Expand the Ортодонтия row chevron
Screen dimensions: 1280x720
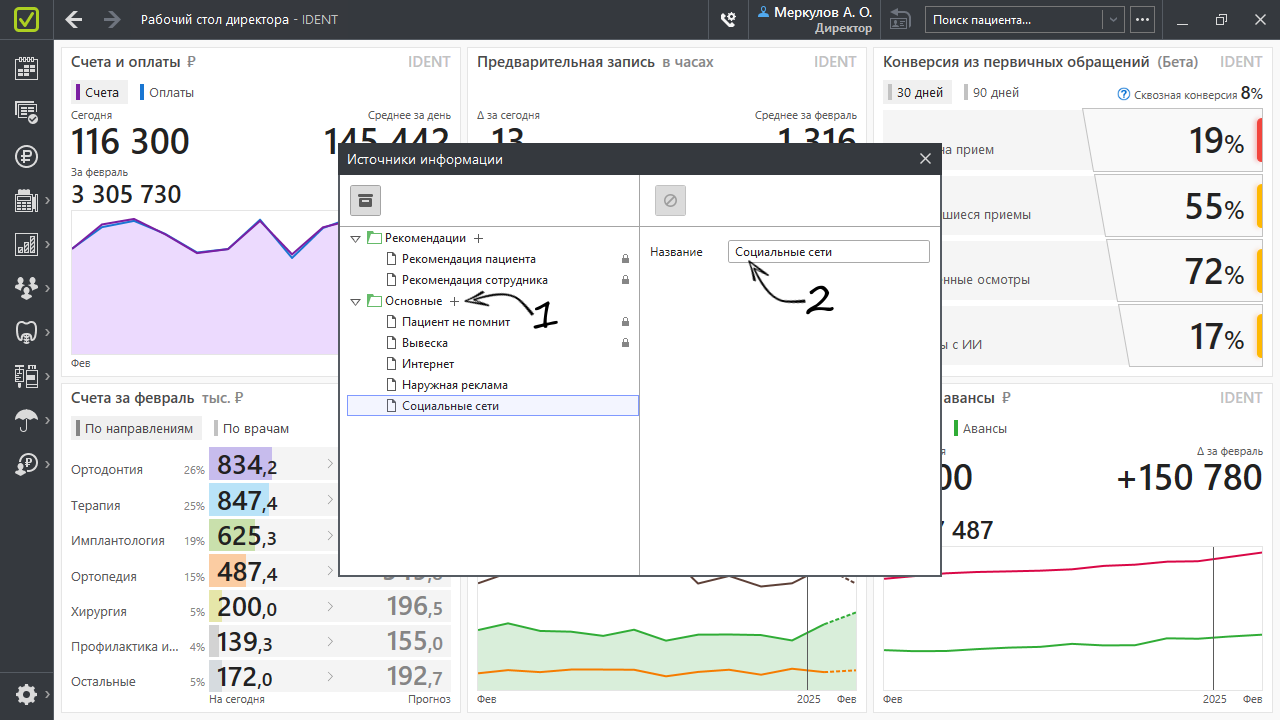pyautogui.click(x=330, y=463)
